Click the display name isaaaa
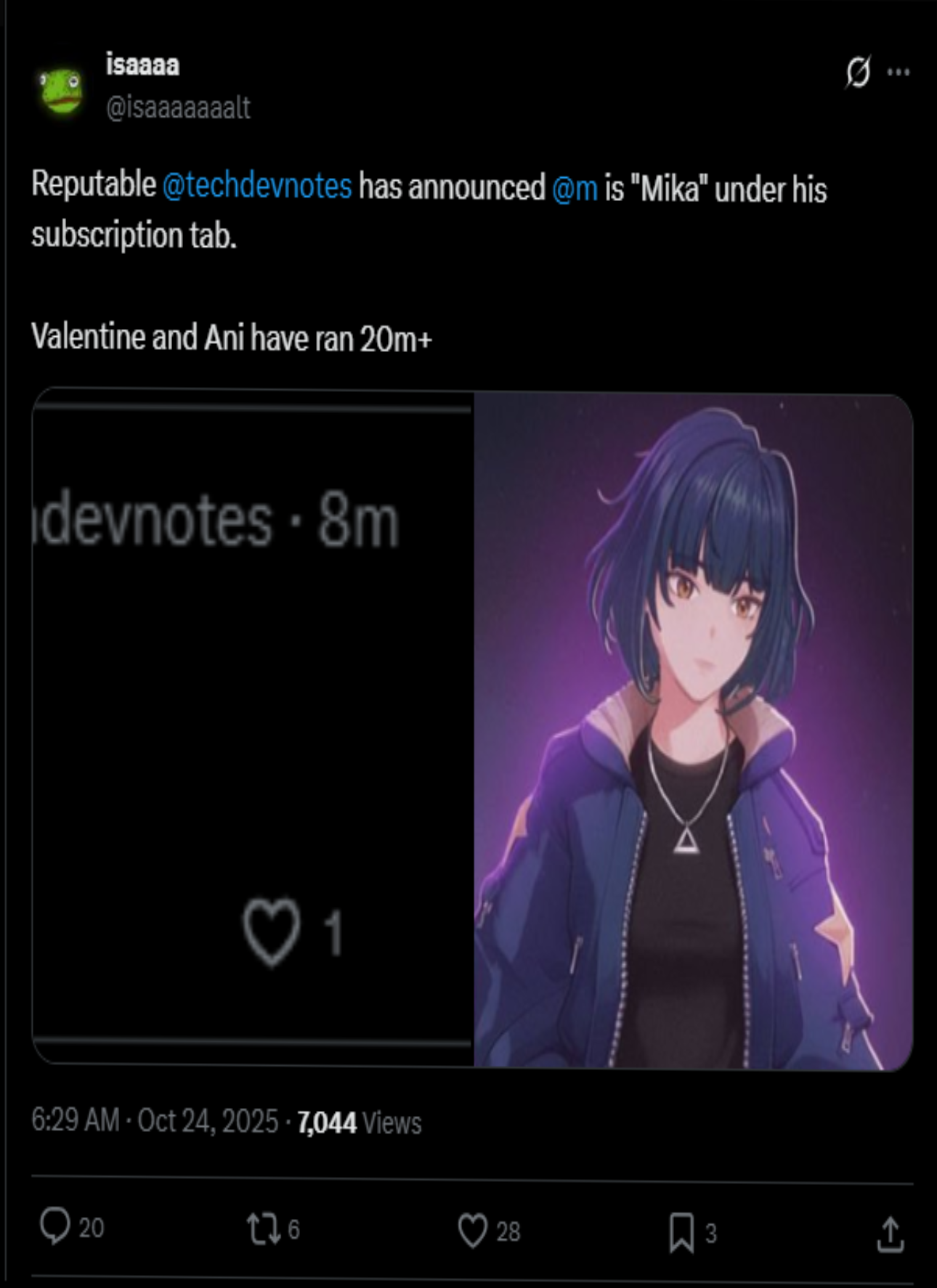This screenshot has height=1288, width=937. click(142, 65)
